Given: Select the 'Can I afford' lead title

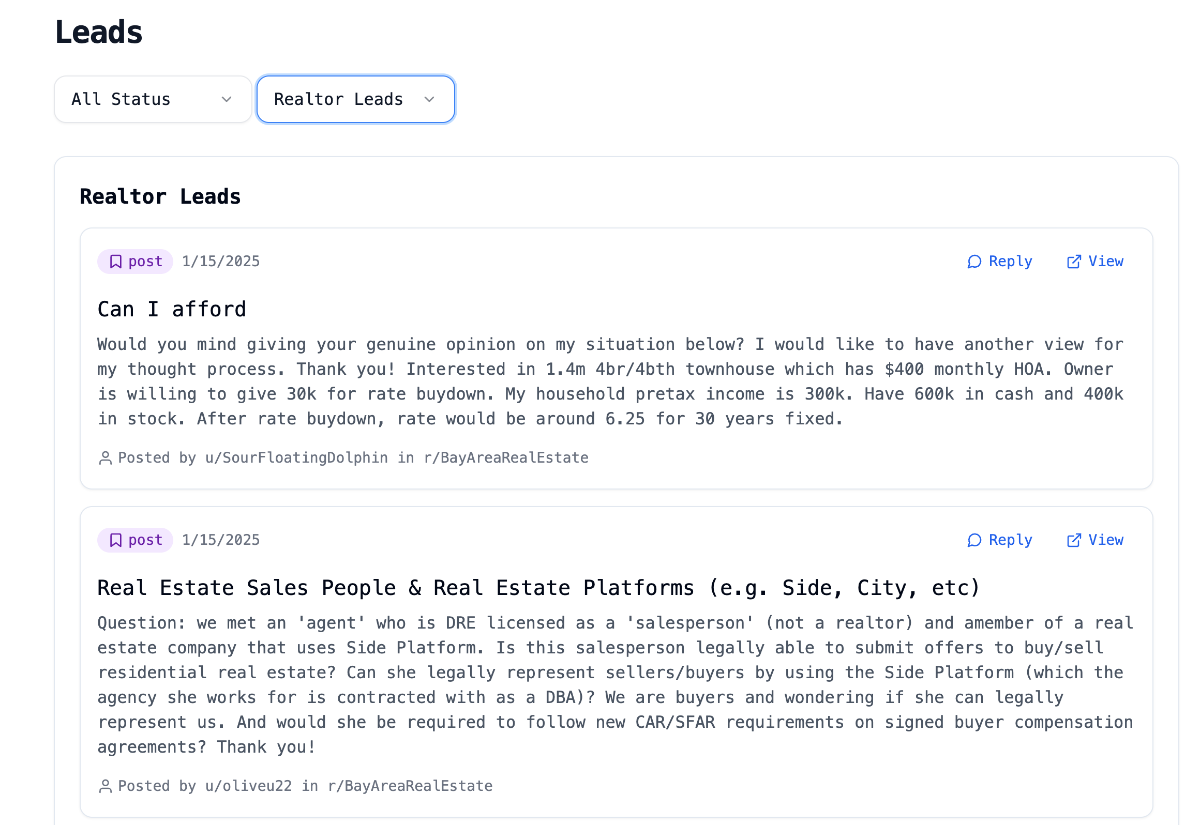Looking at the screenshot, I should click(x=172, y=309).
